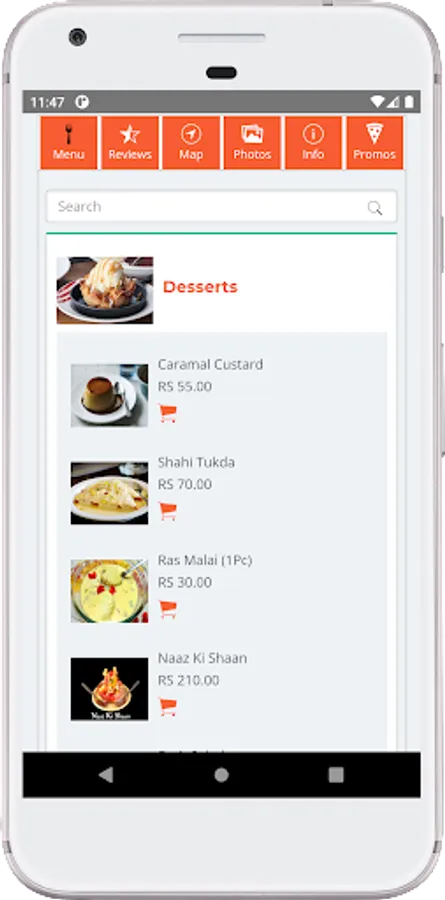Add Naaz Ki Shaan to cart
The image size is (445, 900).
click(x=168, y=707)
